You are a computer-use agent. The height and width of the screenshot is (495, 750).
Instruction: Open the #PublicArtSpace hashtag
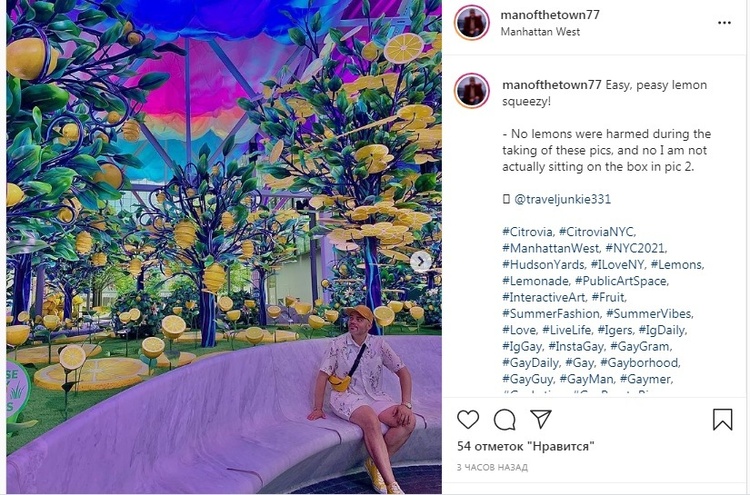click(x=621, y=281)
